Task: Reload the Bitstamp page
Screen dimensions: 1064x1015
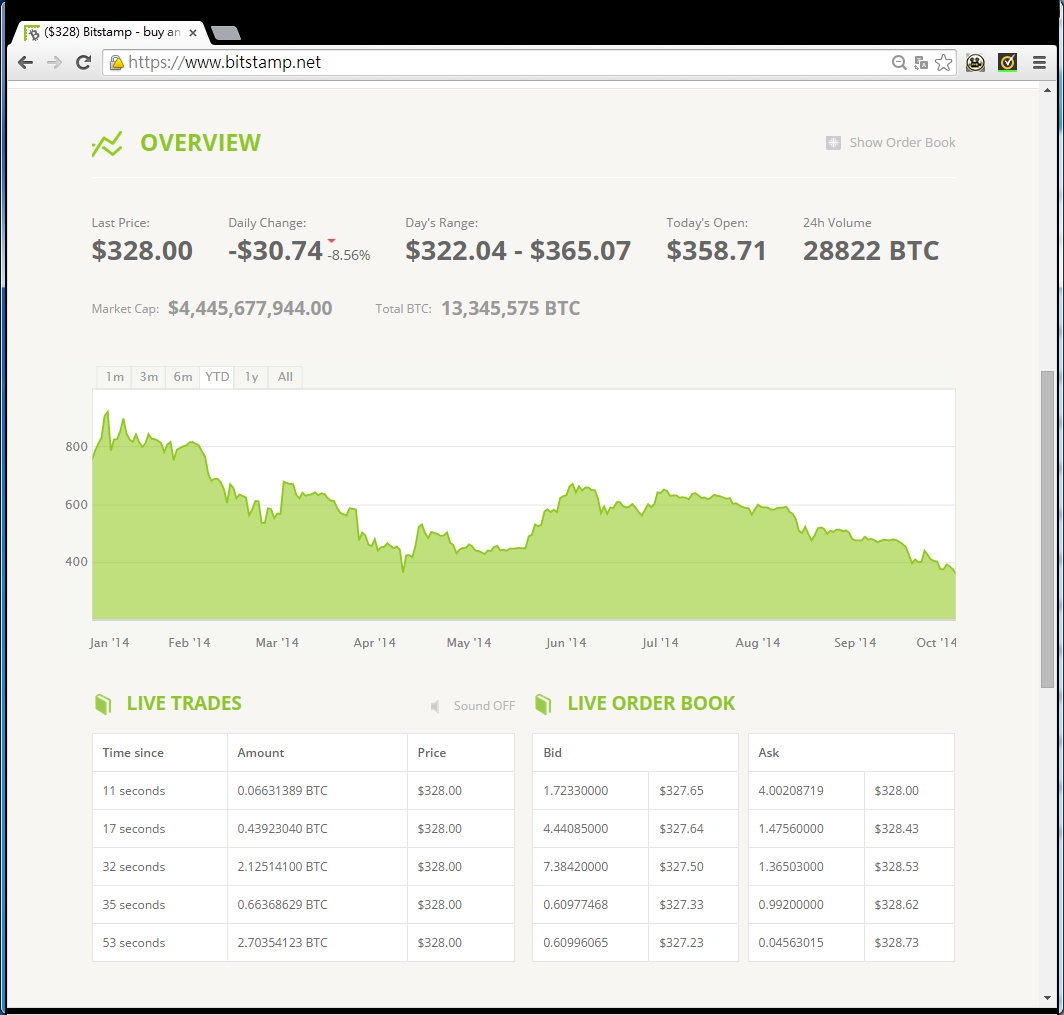Action: (83, 62)
